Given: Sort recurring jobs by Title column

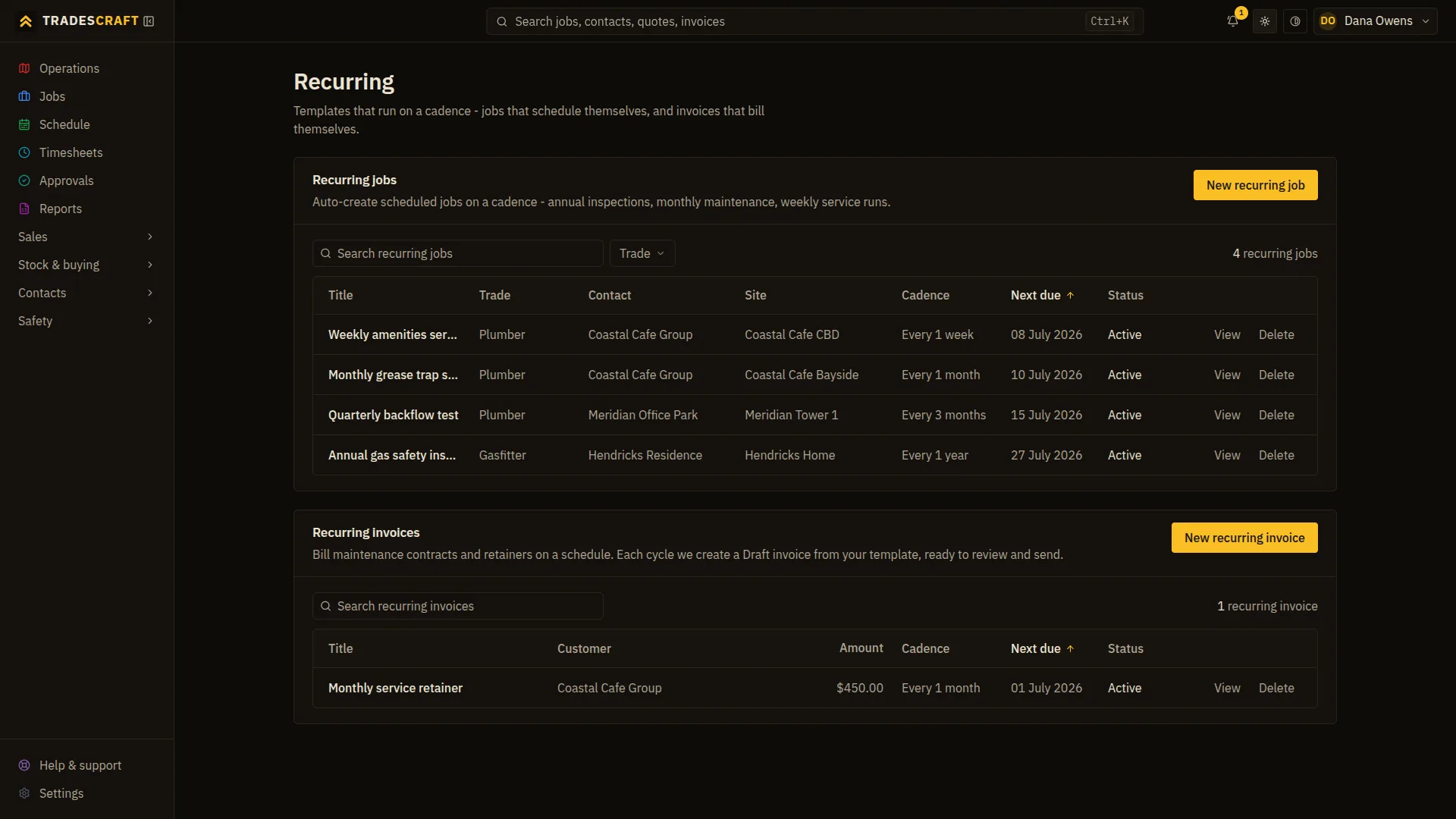Looking at the screenshot, I should pos(340,295).
